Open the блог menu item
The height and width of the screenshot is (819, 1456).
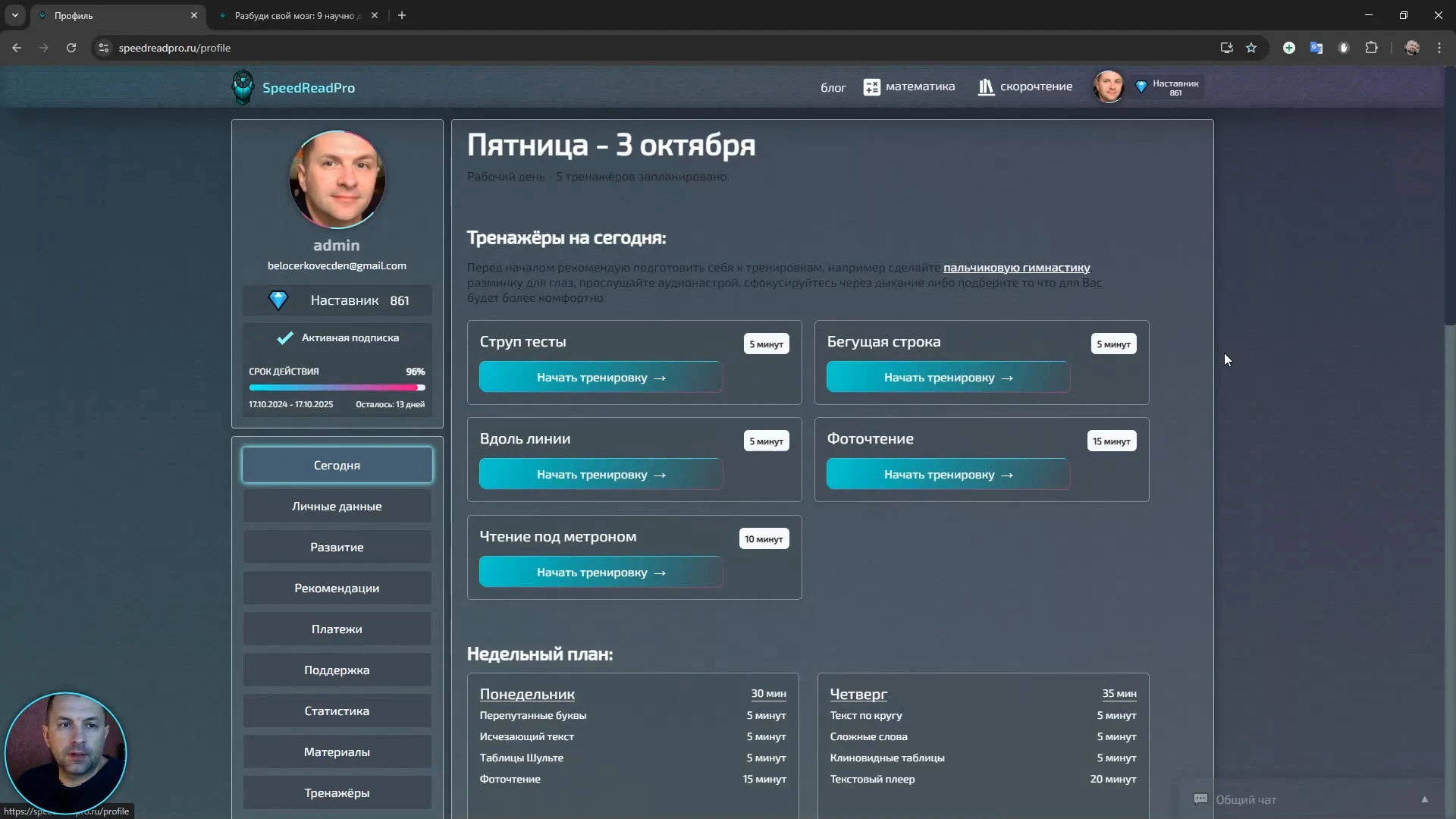(833, 87)
